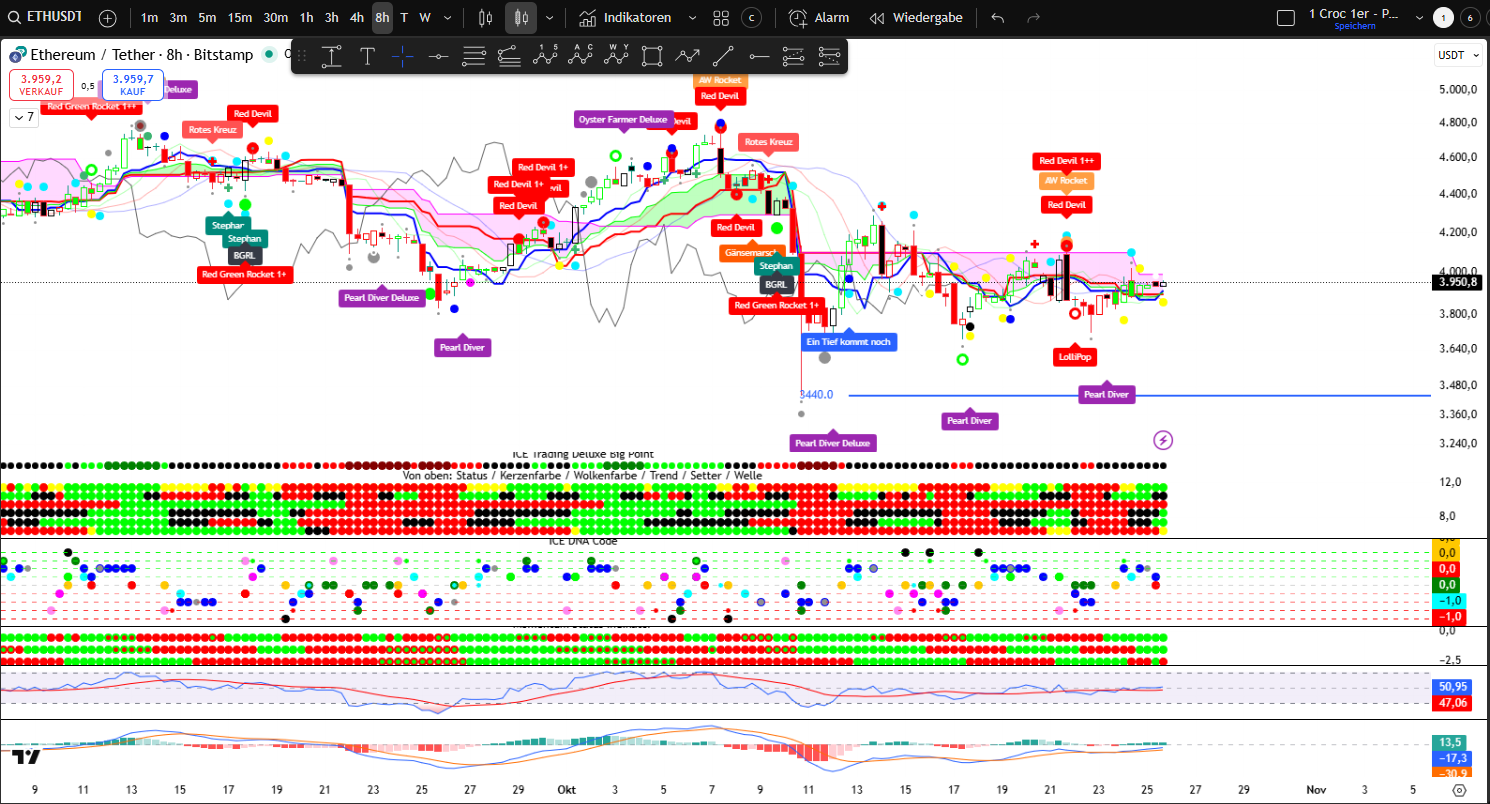Collapse the indicator legend with 7 chevron
Viewport: 1490px width, 804px height.
click(x=22, y=117)
